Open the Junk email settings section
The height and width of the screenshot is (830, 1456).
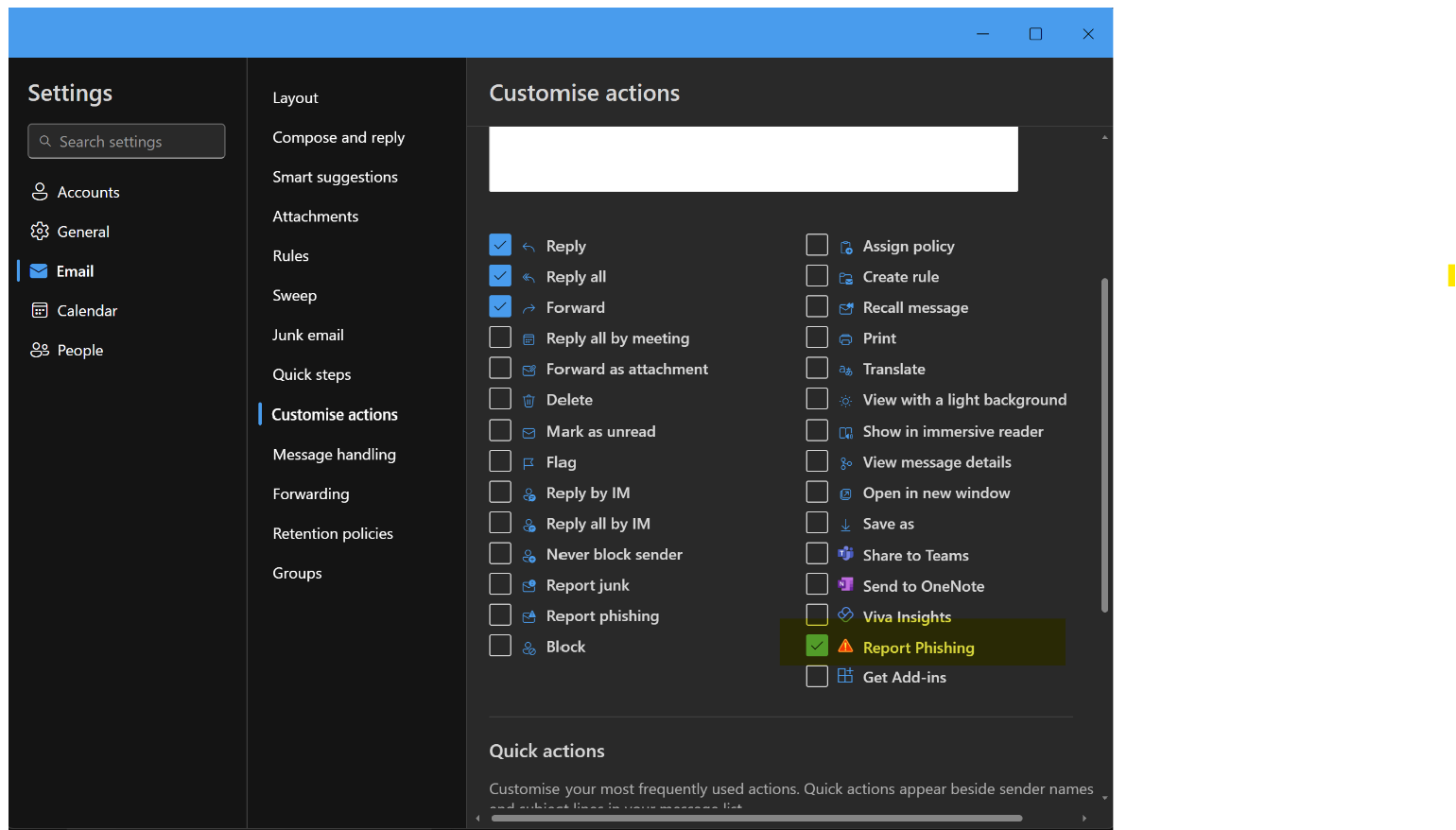click(x=308, y=334)
